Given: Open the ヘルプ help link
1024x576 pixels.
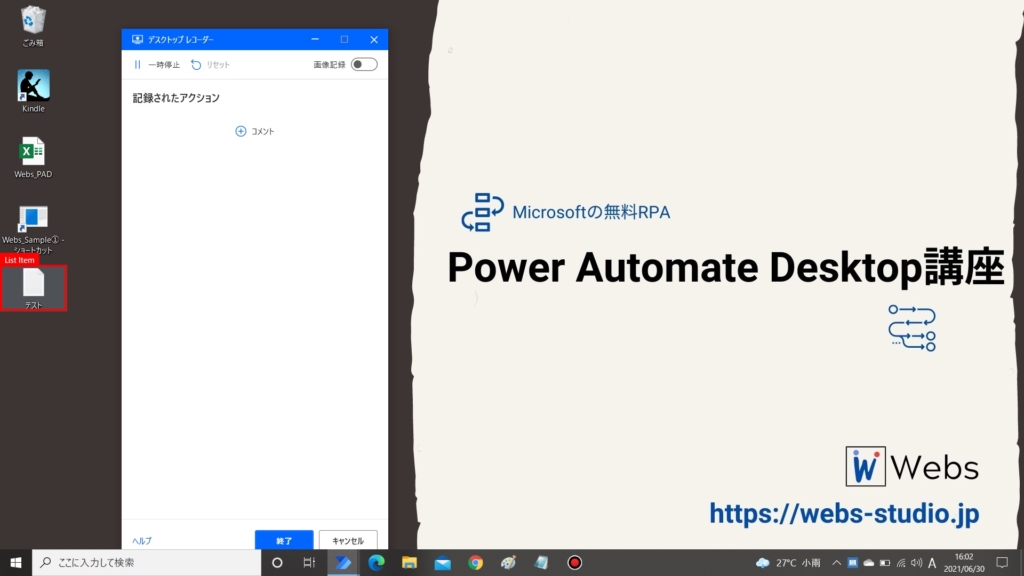Looking at the screenshot, I should click(x=142, y=541).
